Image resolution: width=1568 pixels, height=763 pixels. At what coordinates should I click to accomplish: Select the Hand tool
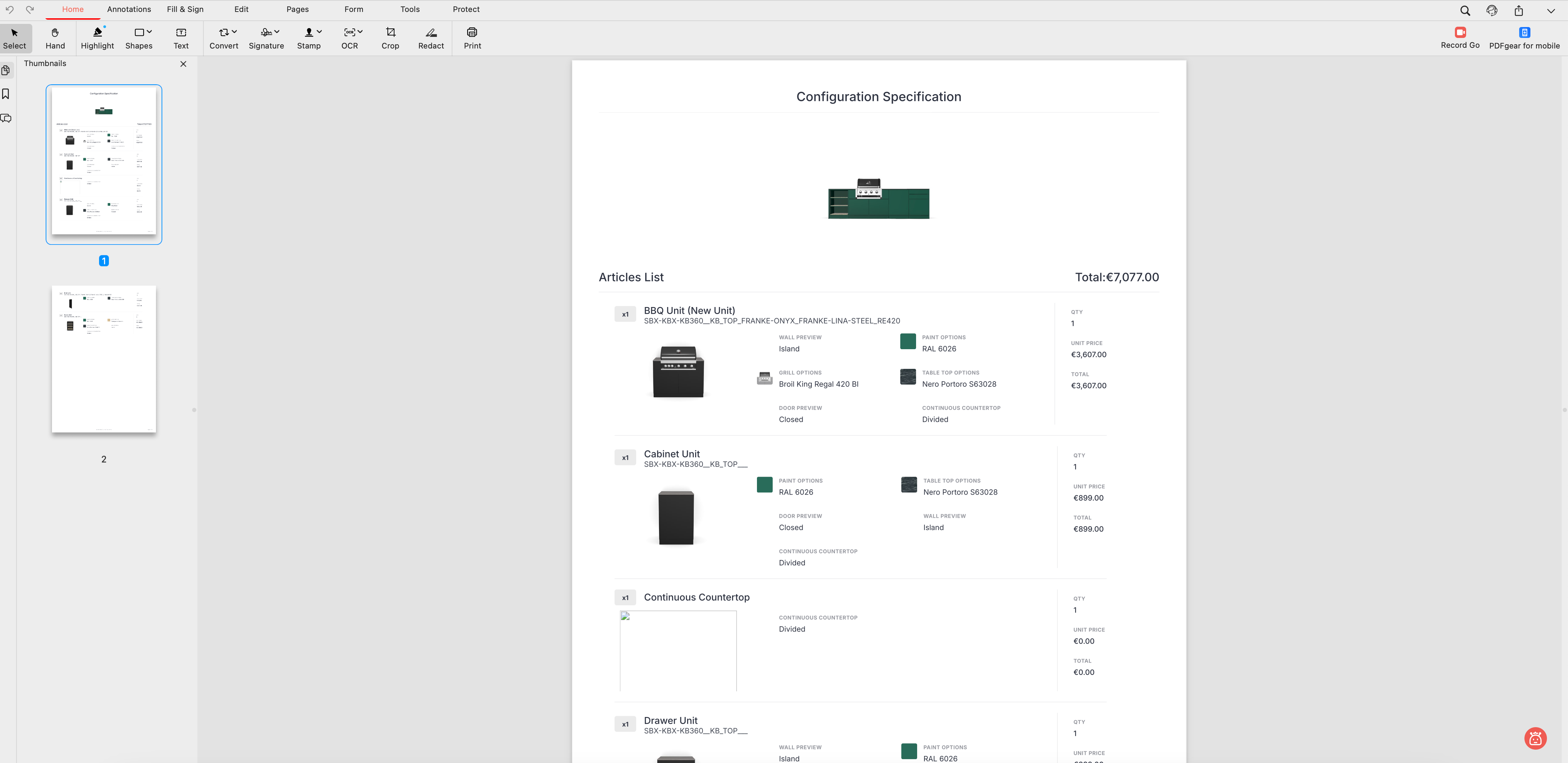click(55, 38)
